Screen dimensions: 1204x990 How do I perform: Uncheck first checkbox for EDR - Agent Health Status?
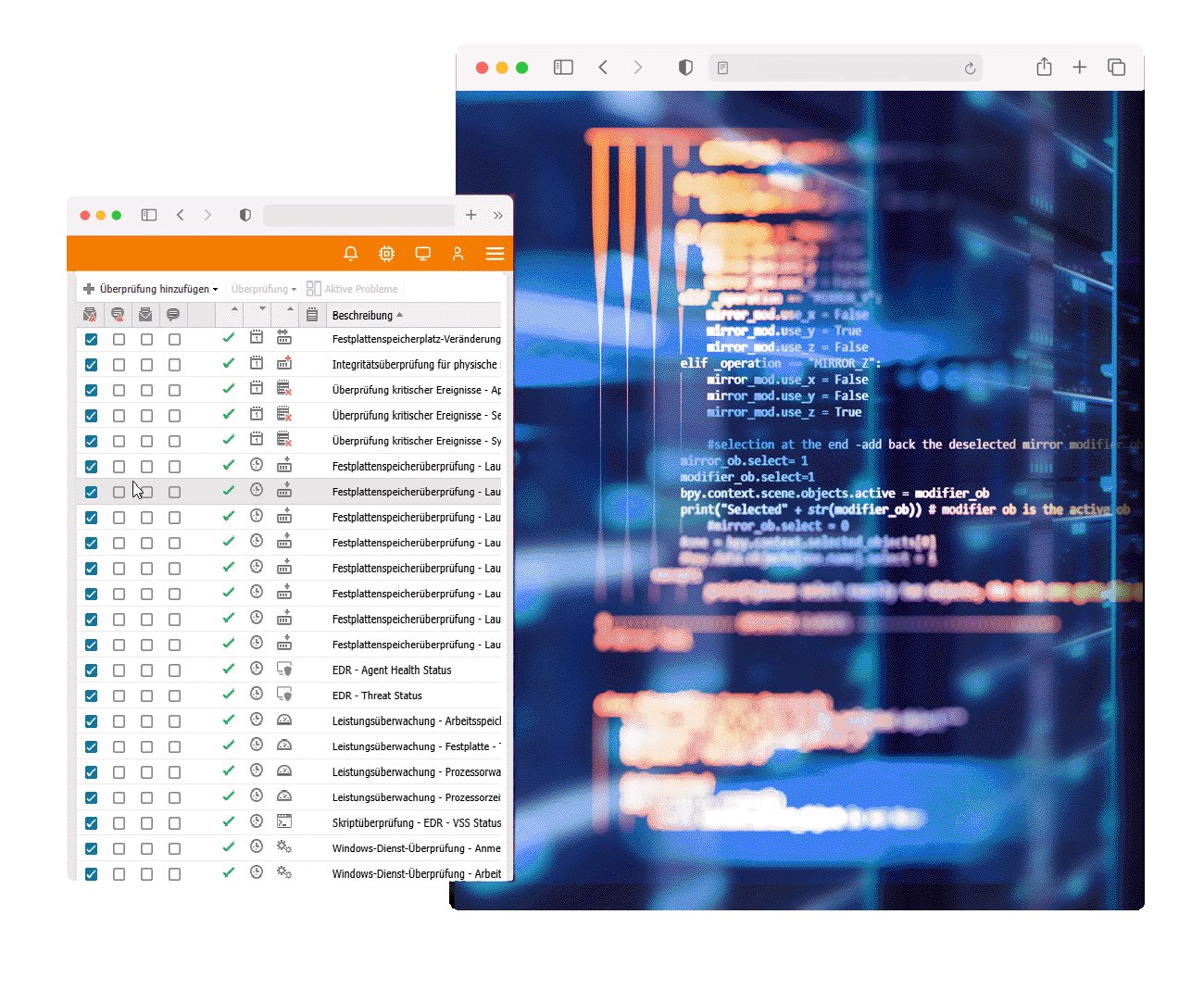(92, 670)
